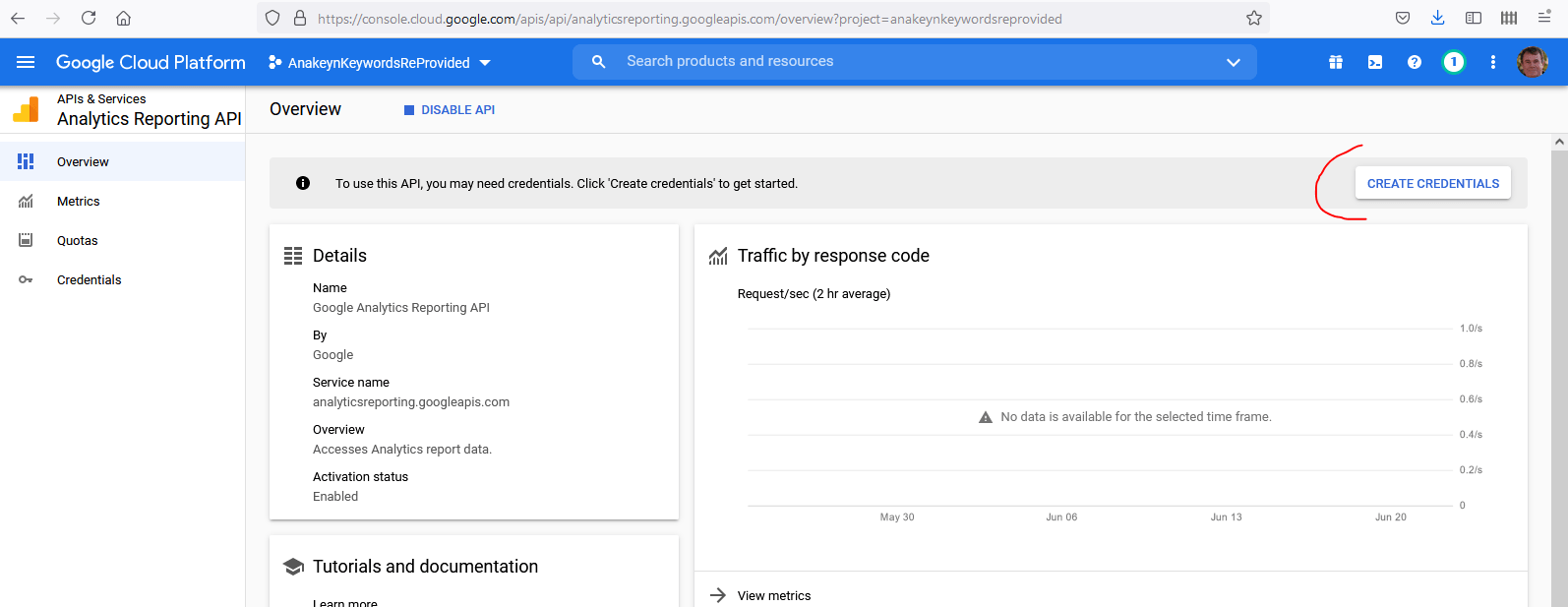This screenshot has width=1568, height=607.
Task: Click the DISABLE API button
Action: click(x=450, y=110)
